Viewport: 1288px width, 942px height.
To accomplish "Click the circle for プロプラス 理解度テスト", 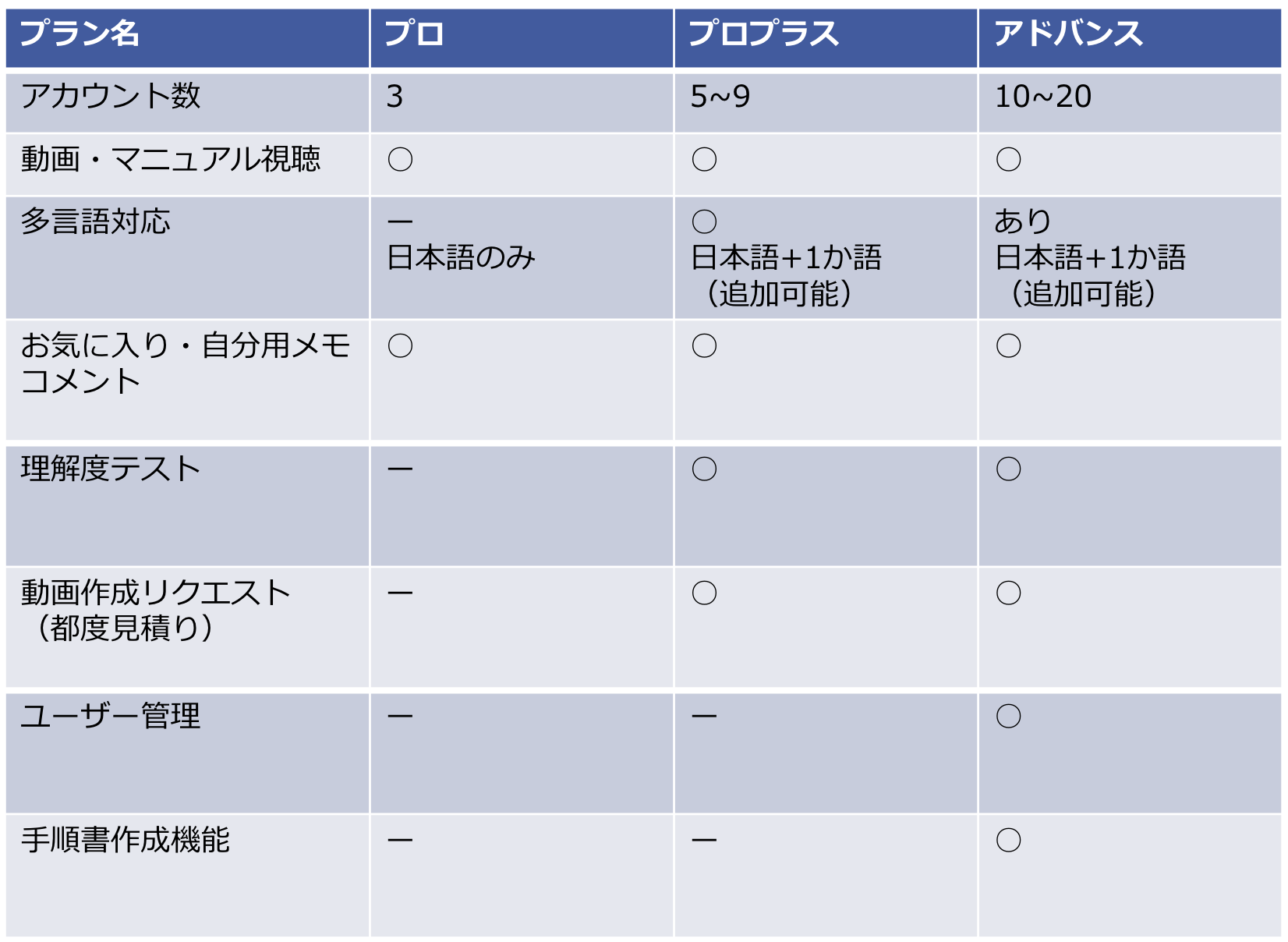I will tap(704, 469).
